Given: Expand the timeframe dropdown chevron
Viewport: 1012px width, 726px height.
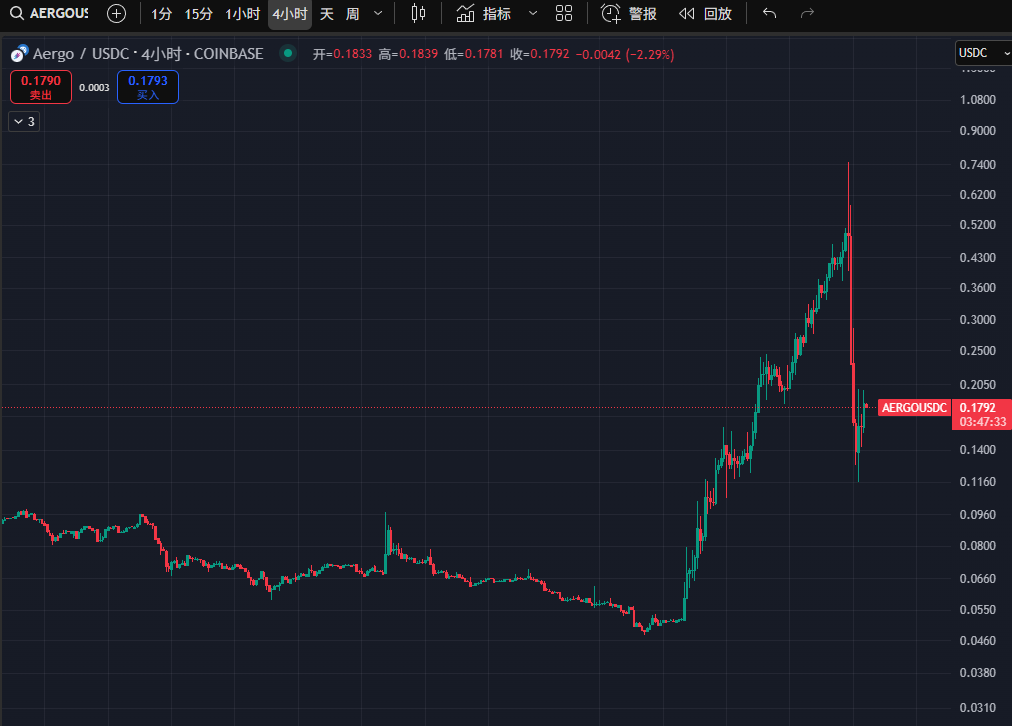Looking at the screenshot, I should (377, 14).
